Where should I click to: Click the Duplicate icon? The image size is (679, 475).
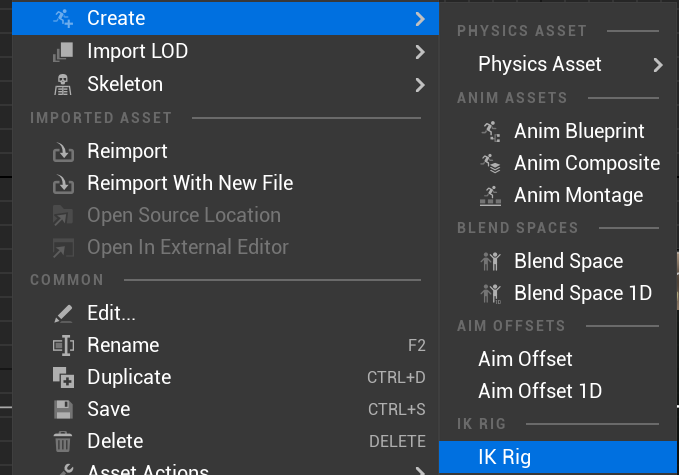[x=63, y=377]
